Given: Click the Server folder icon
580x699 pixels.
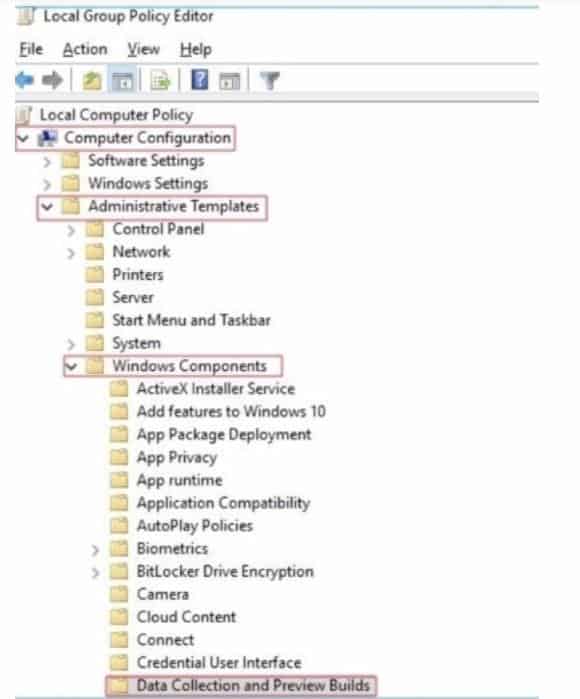Looking at the screenshot, I should pyautogui.click(x=95, y=297).
